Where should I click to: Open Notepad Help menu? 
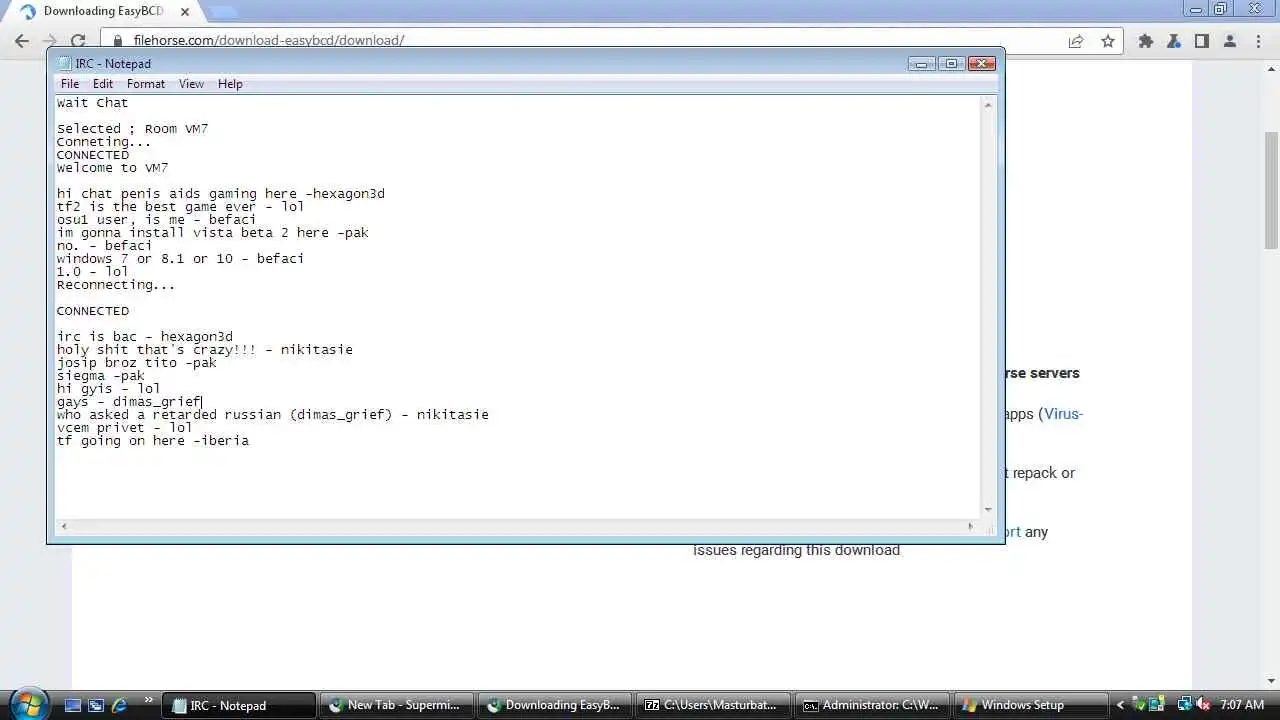coord(230,84)
